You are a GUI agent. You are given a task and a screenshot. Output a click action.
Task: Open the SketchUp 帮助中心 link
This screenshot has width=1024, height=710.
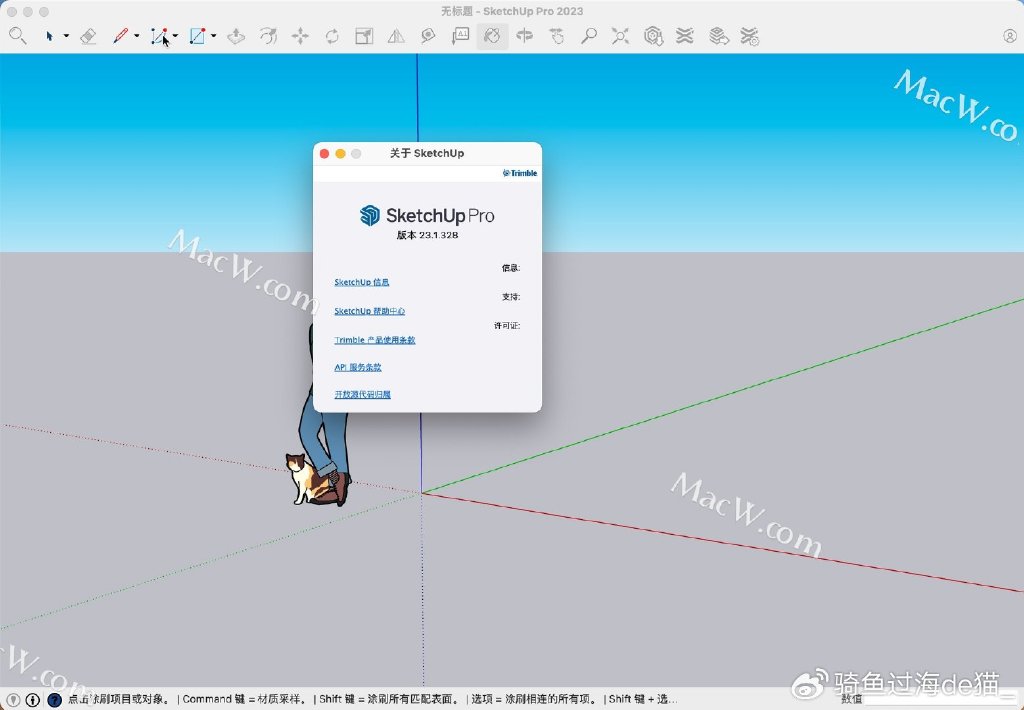click(370, 311)
